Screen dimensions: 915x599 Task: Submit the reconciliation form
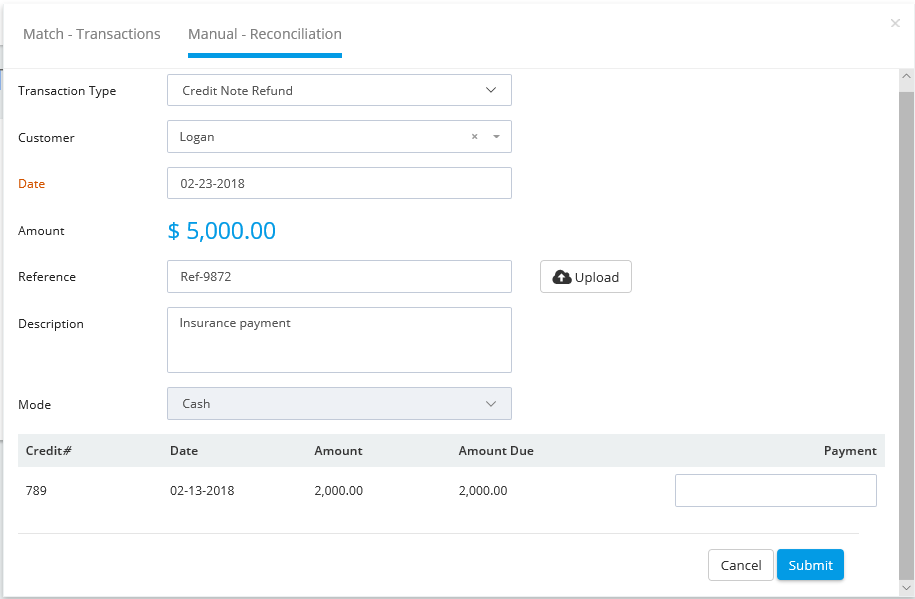tap(810, 565)
